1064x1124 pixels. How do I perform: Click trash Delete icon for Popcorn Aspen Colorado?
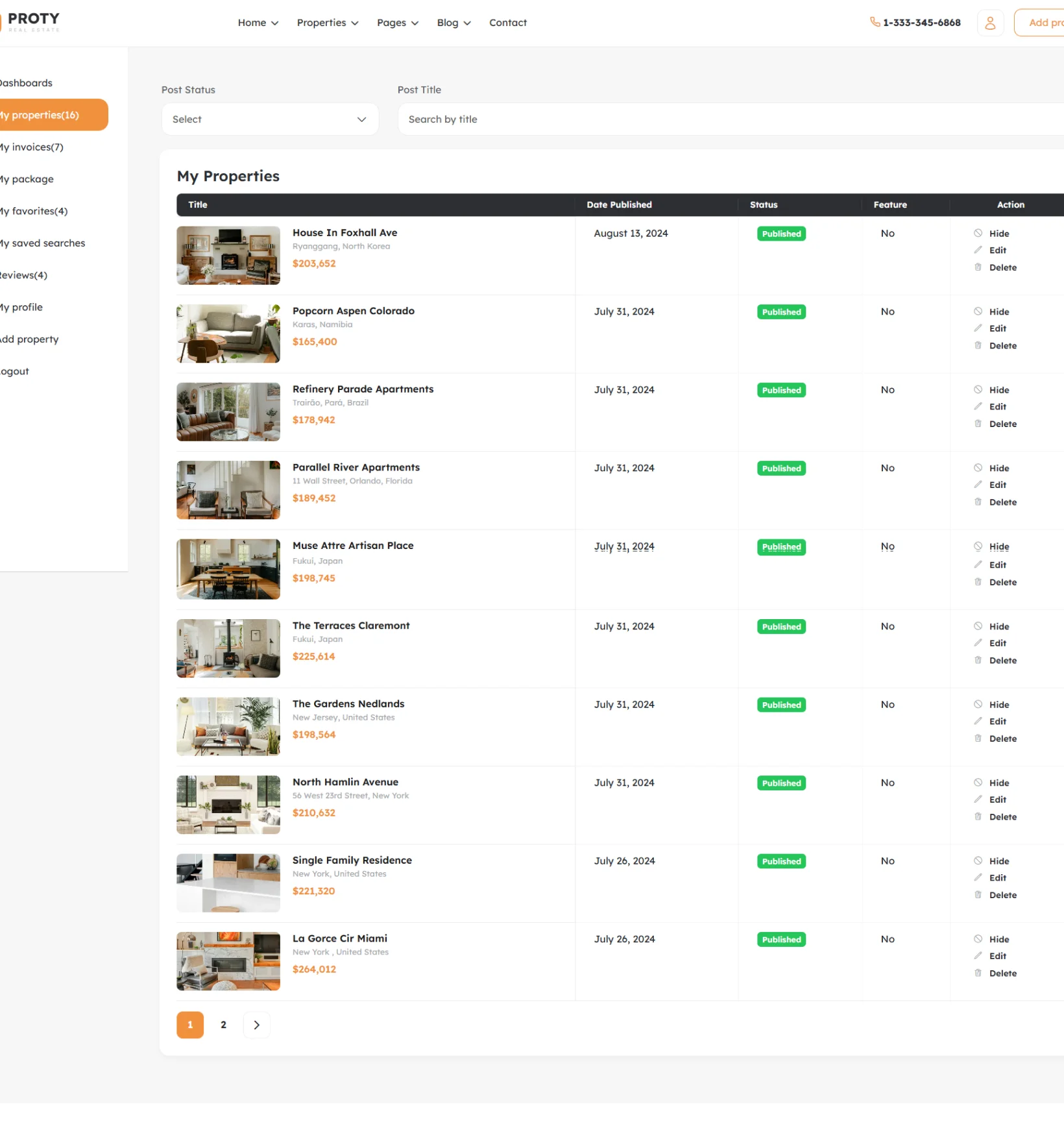[978, 345]
